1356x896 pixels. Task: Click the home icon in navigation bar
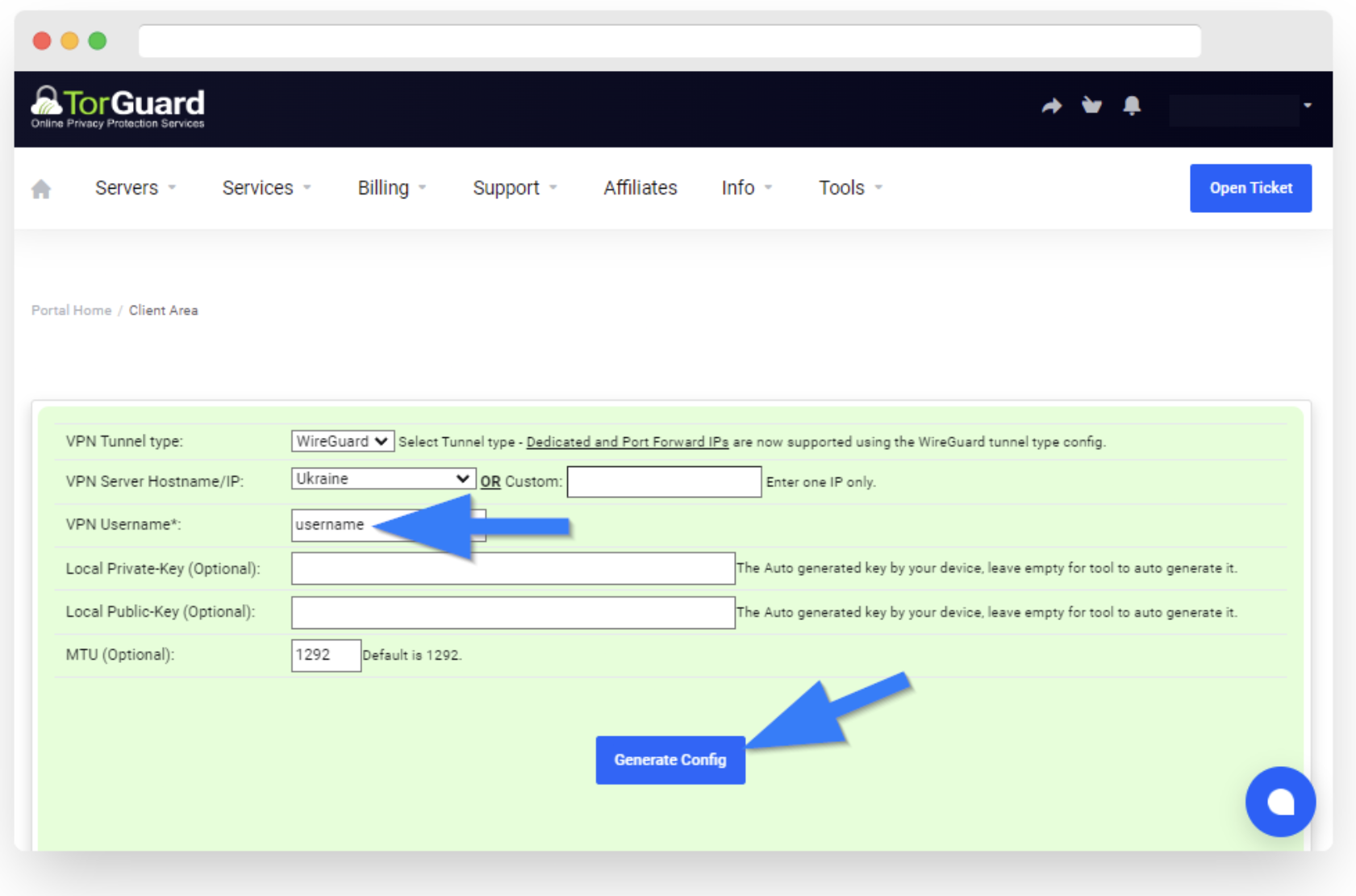click(41, 189)
